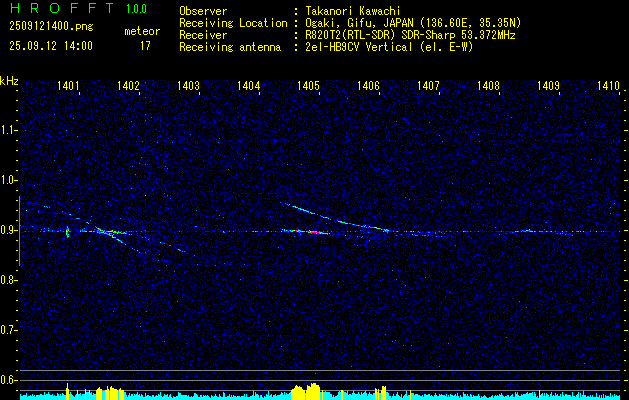Click the kHz axis unit label

point(9,81)
